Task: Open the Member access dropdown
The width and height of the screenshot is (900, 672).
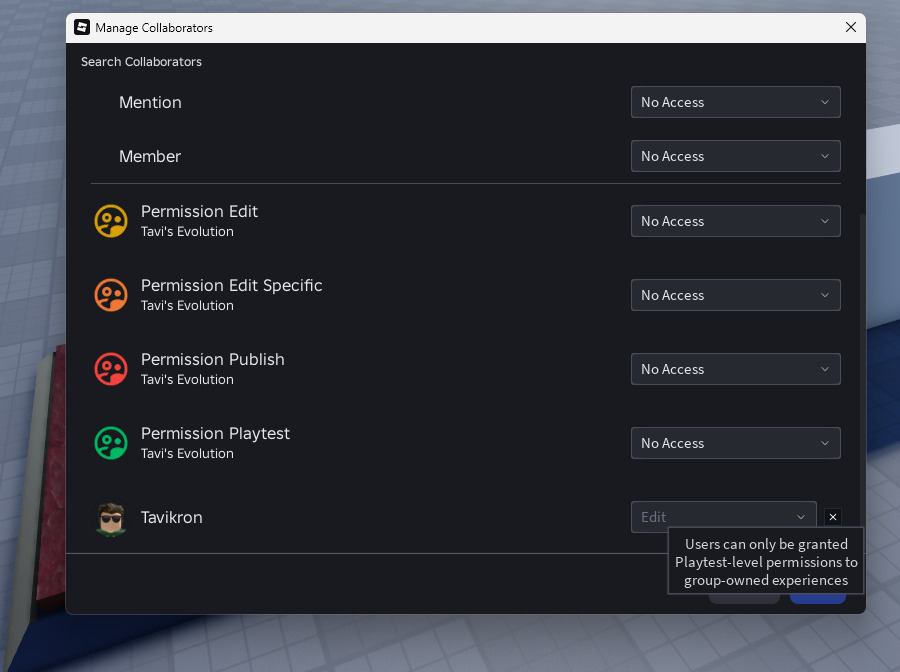Action: point(735,156)
